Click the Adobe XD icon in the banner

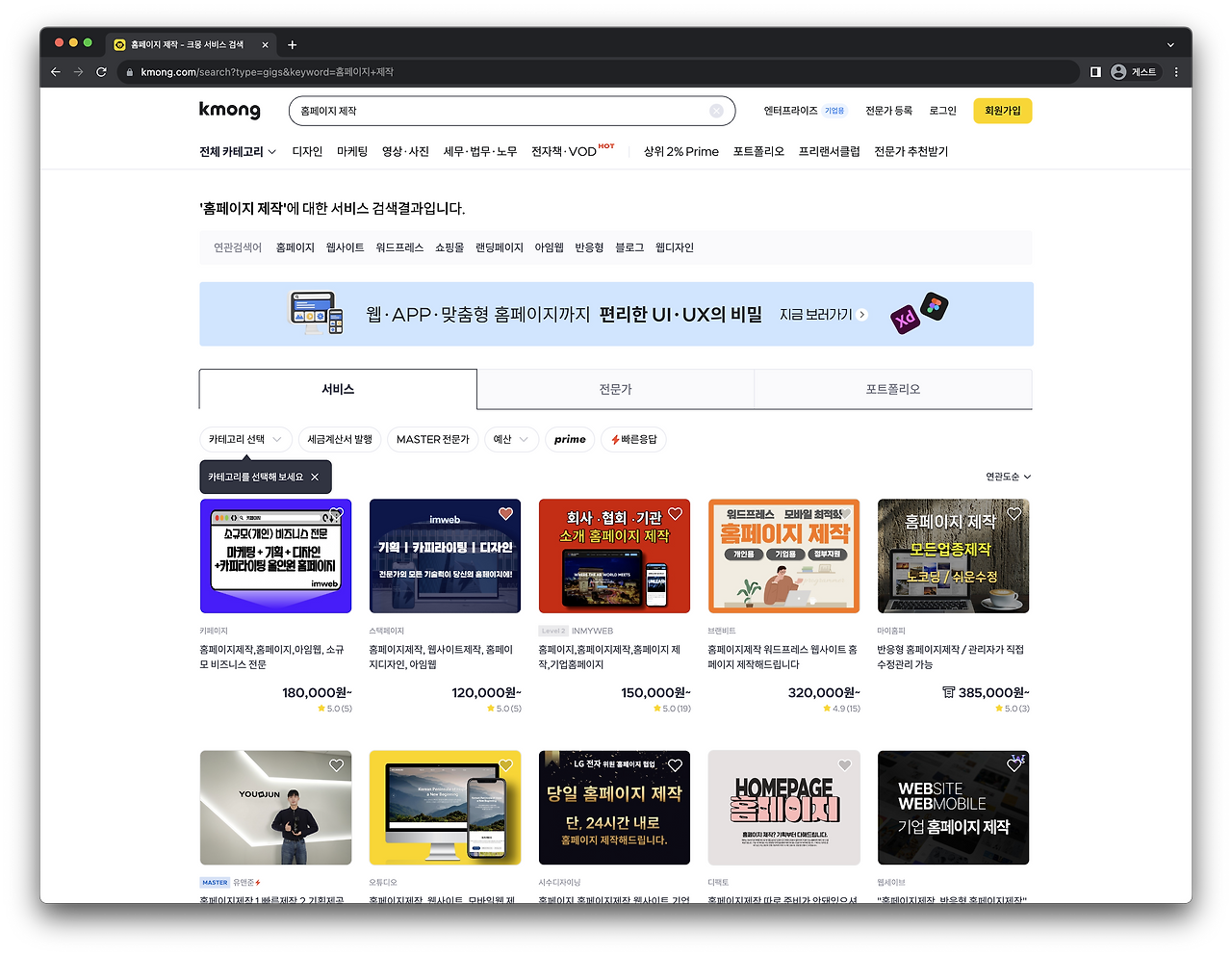[x=903, y=317]
